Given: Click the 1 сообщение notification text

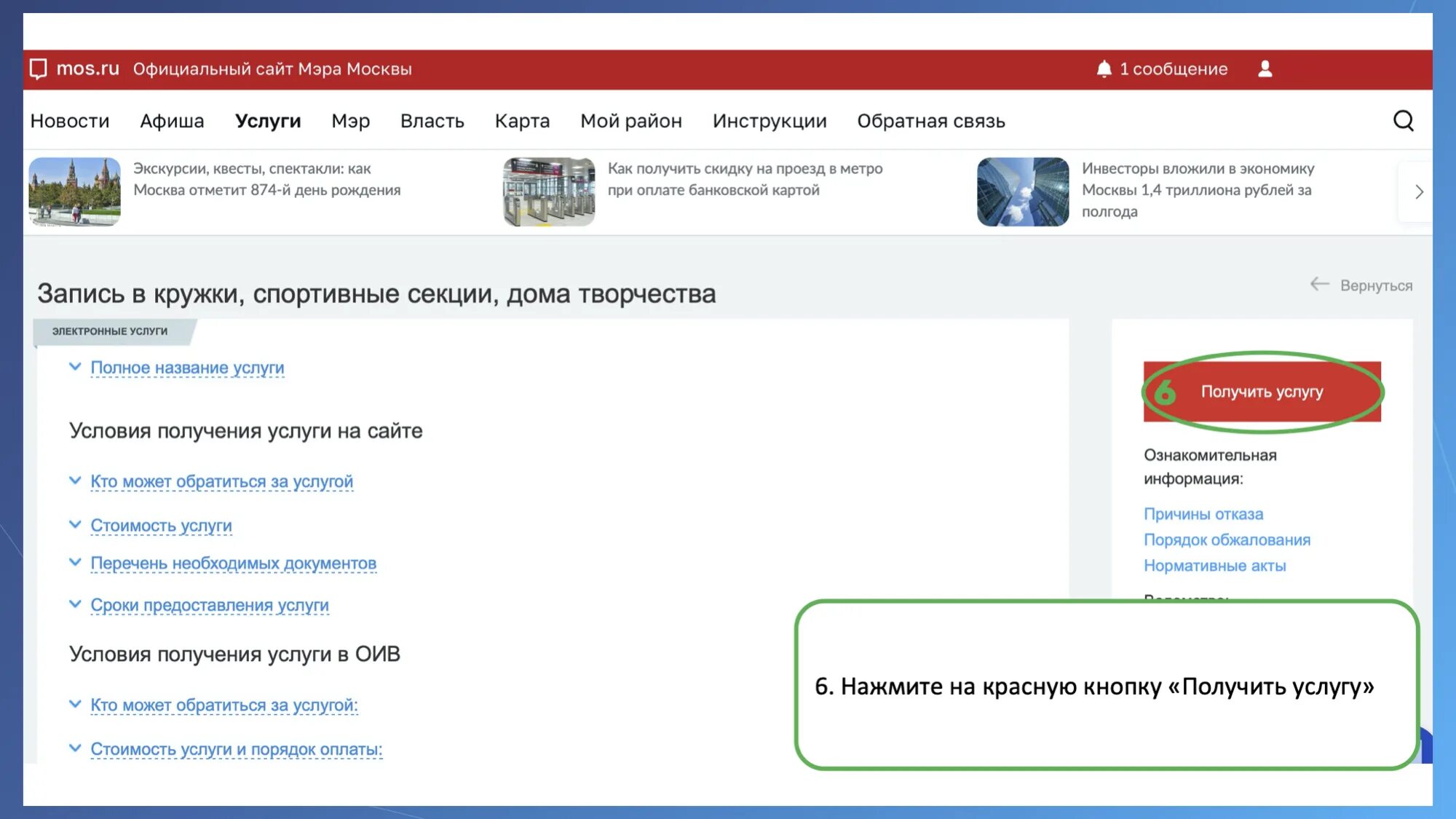Looking at the screenshot, I should [1174, 69].
